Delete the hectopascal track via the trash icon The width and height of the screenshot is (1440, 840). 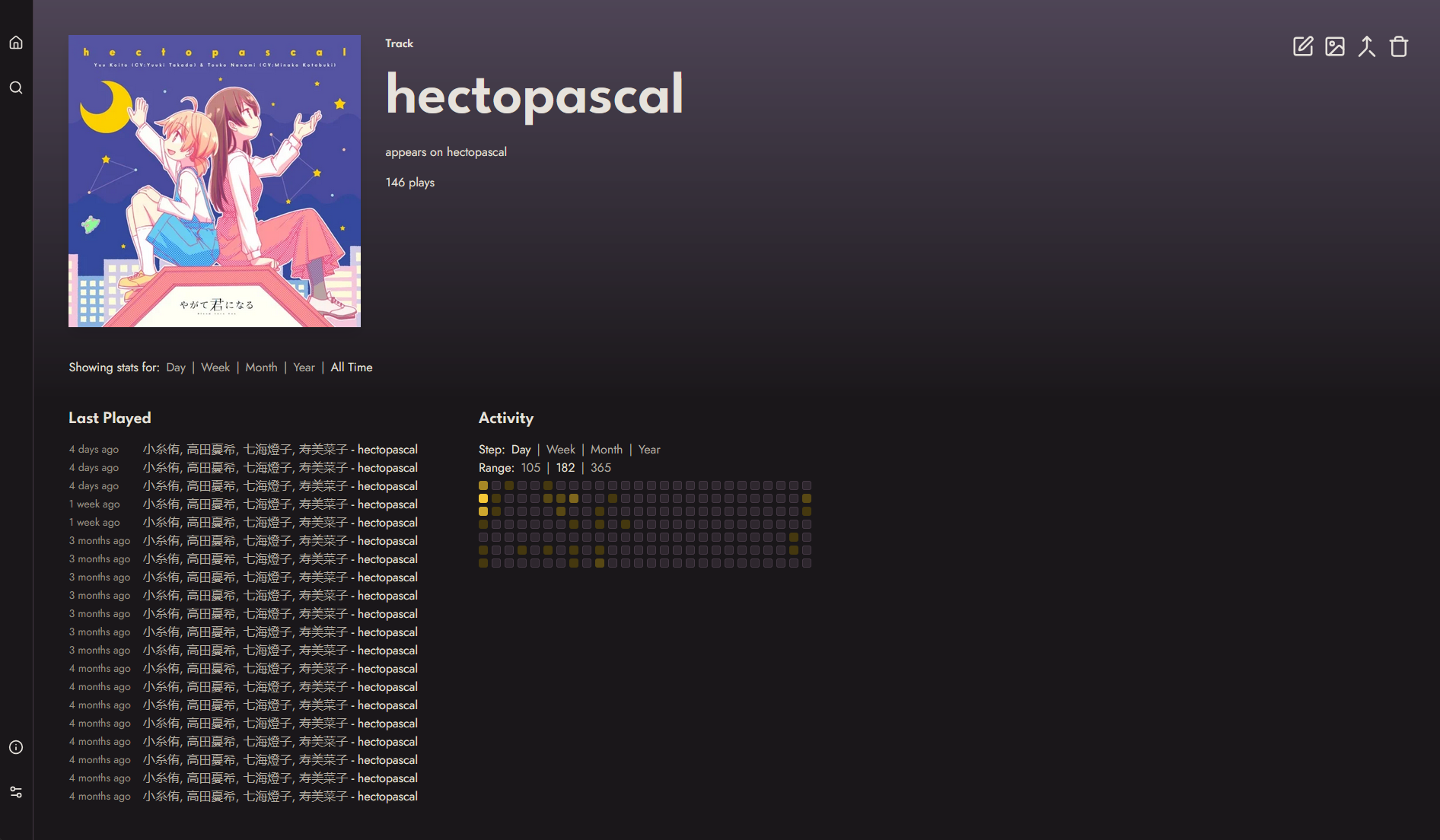[x=1400, y=46]
